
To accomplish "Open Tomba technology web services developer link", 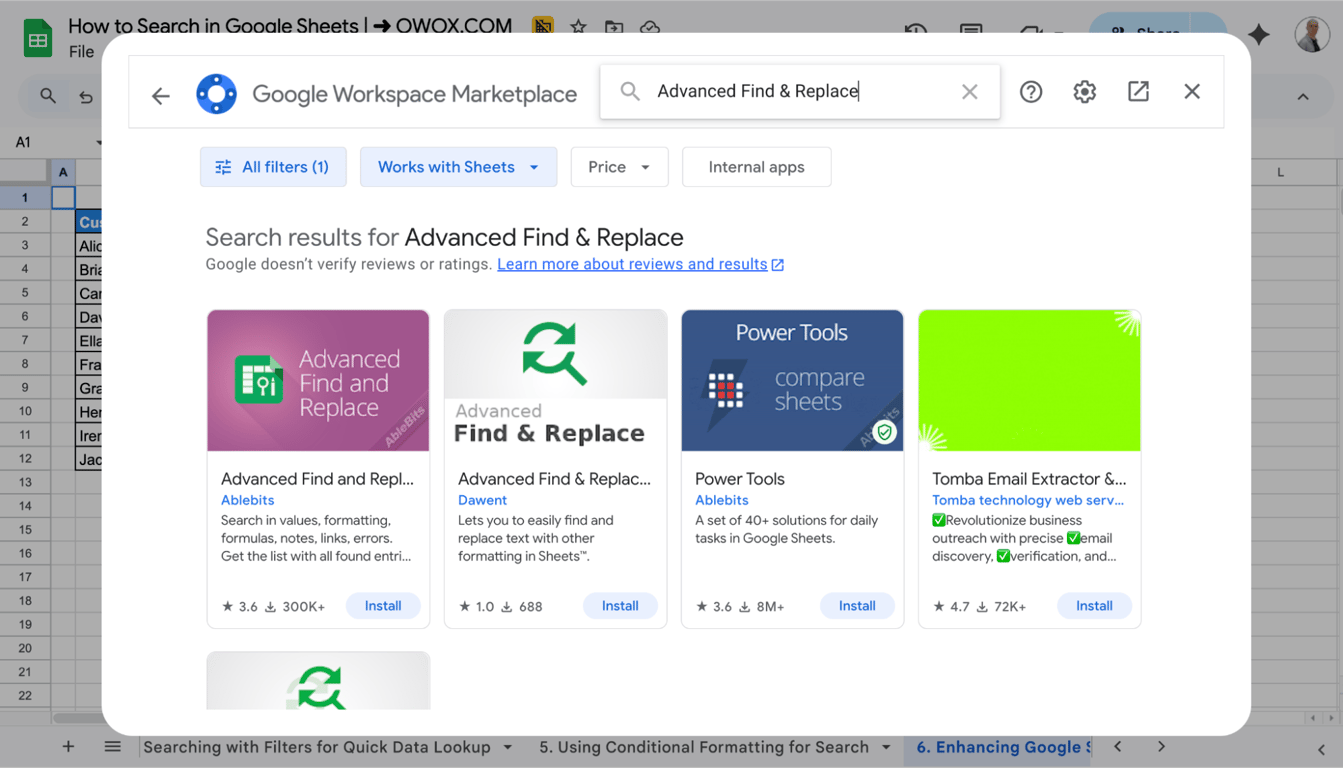I will pos(1028,500).
